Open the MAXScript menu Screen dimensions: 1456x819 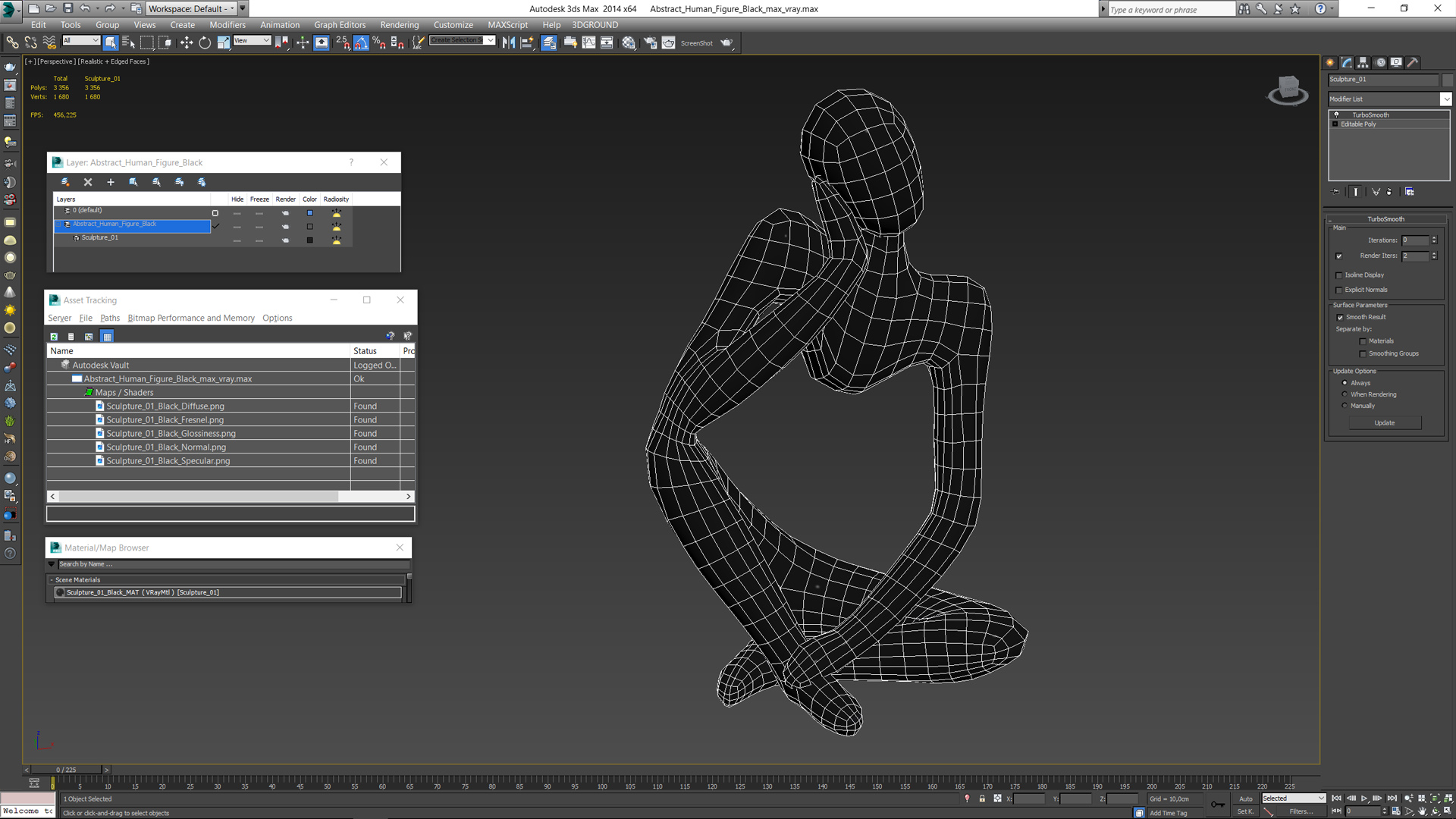[x=507, y=25]
